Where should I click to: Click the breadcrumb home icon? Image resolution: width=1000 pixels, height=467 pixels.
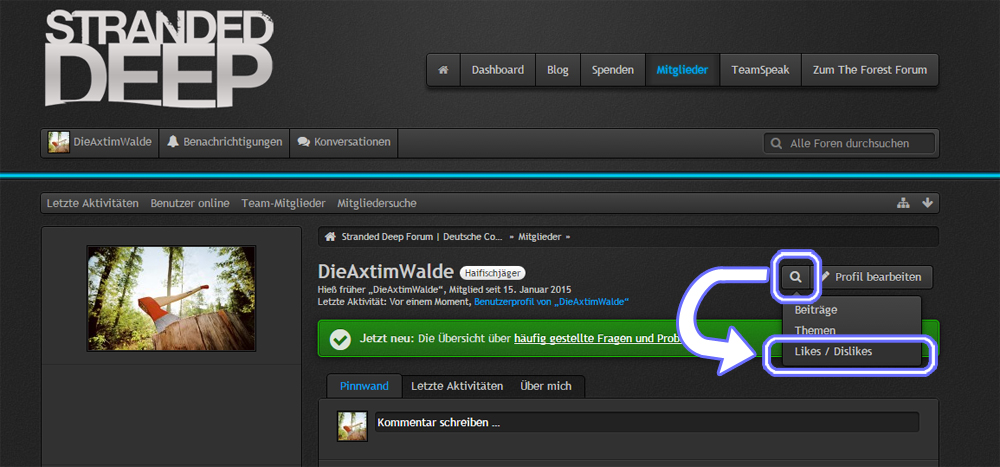pyautogui.click(x=329, y=237)
